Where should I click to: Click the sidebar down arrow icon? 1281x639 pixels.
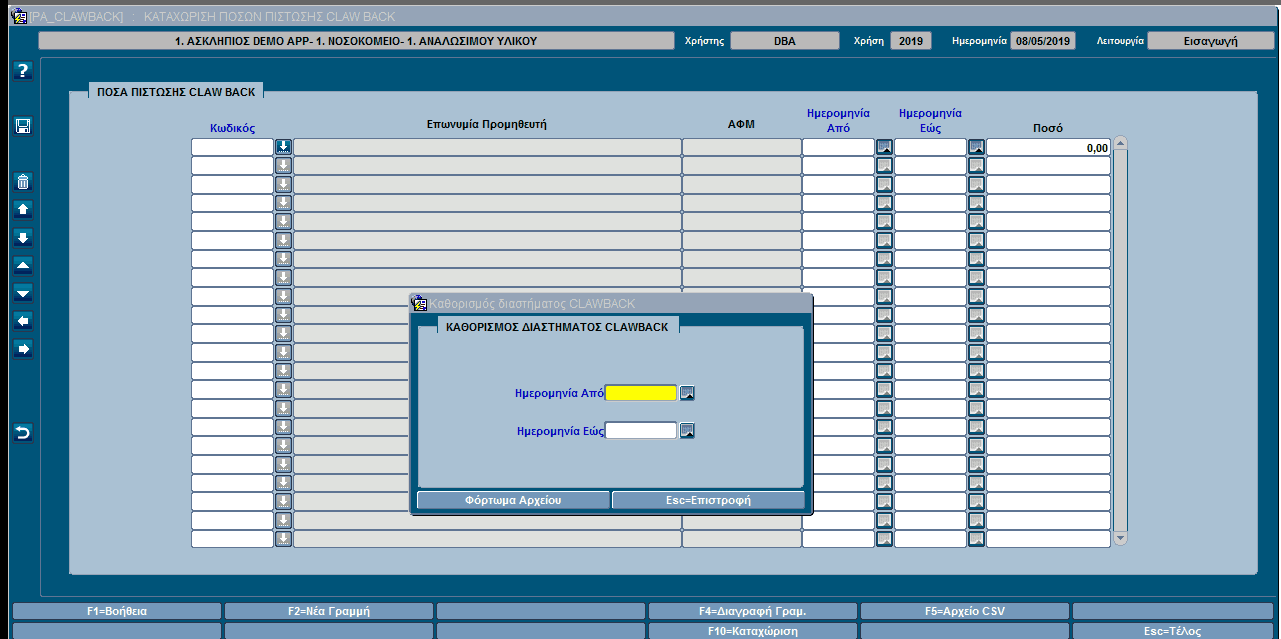[x=23, y=237]
